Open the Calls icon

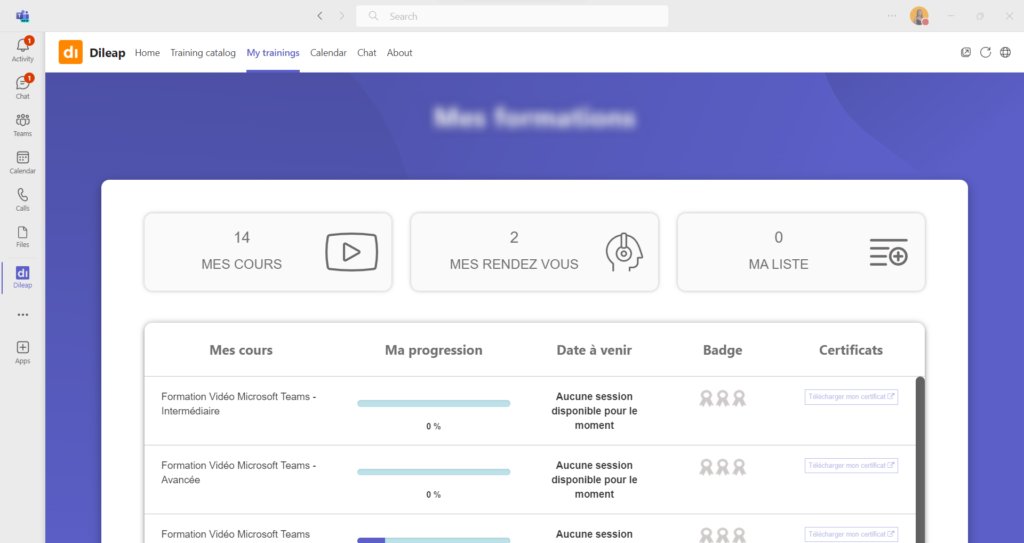tap(22, 199)
